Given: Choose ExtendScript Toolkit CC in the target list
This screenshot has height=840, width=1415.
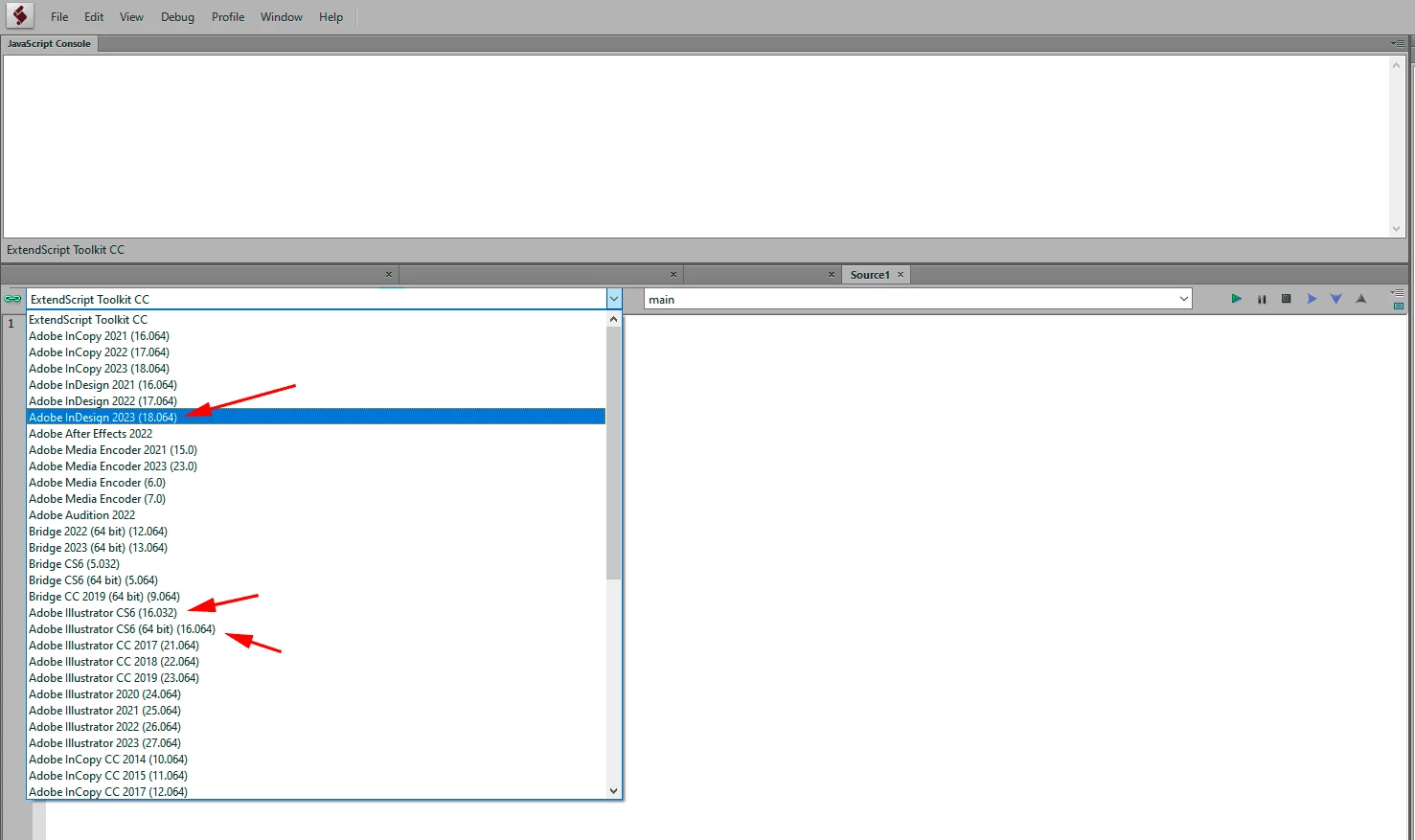Looking at the screenshot, I should [x=316, y=320].
